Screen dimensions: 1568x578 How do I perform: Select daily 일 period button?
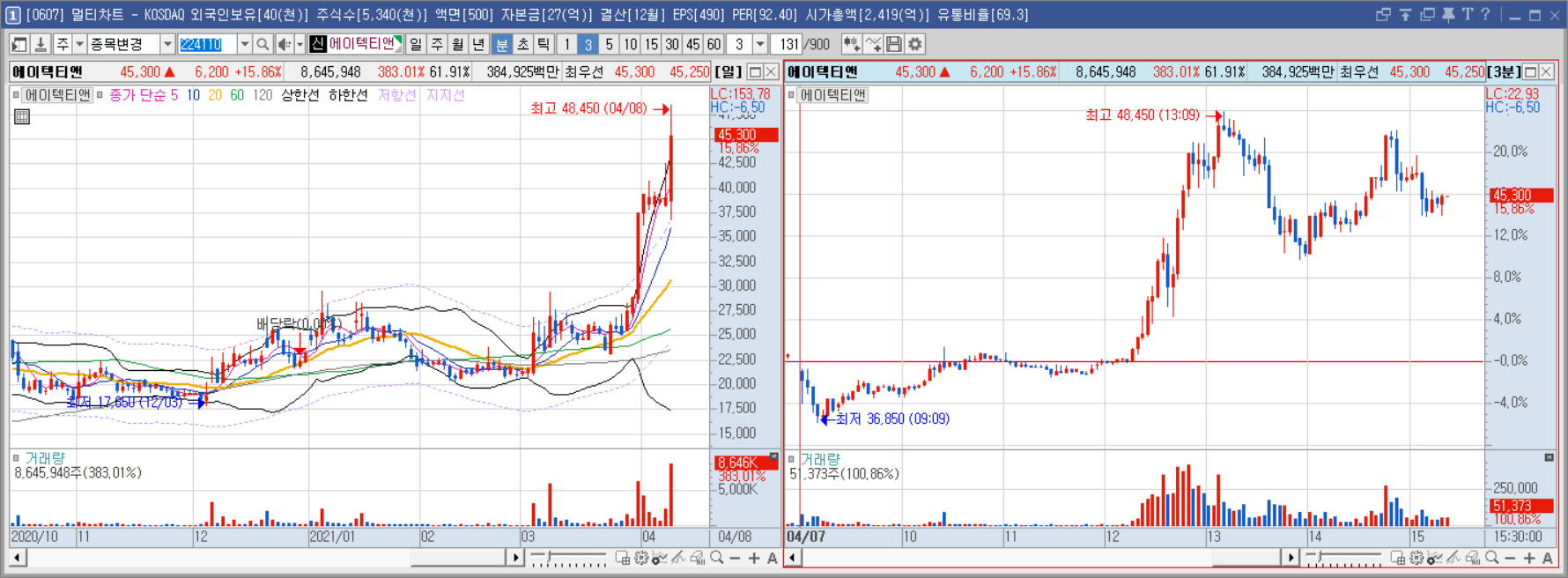tap(416, 44)
